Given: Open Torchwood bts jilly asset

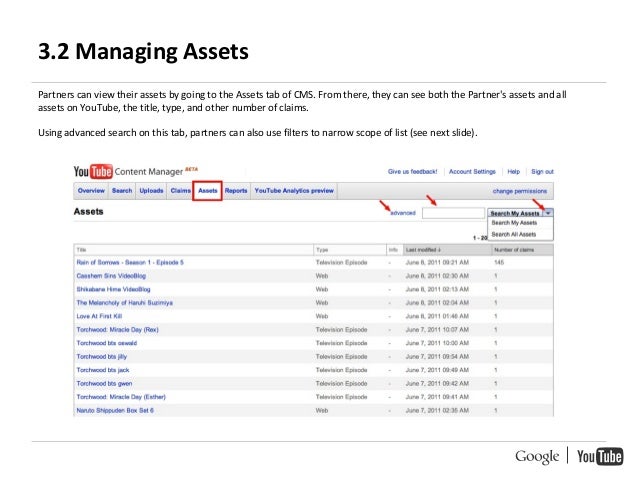Looking at the screenshot, I should (102, 357).
